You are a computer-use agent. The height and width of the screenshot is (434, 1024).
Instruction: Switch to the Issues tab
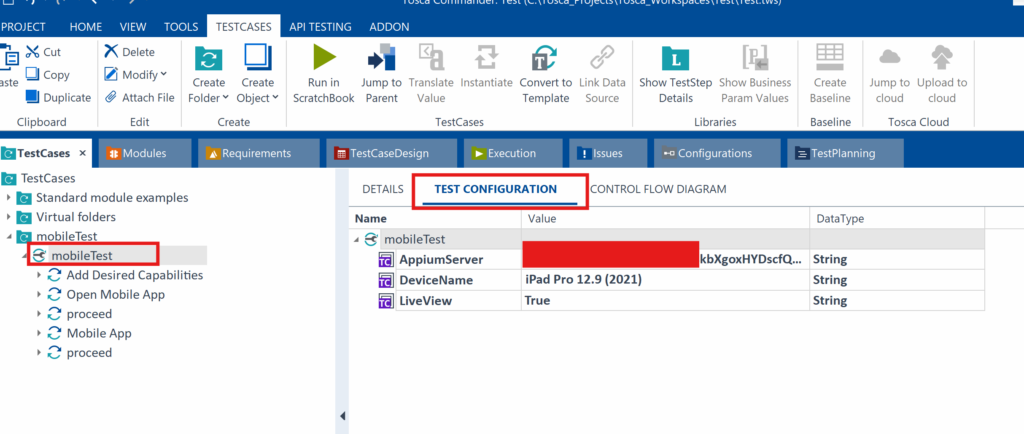click(x=607, y=153)
